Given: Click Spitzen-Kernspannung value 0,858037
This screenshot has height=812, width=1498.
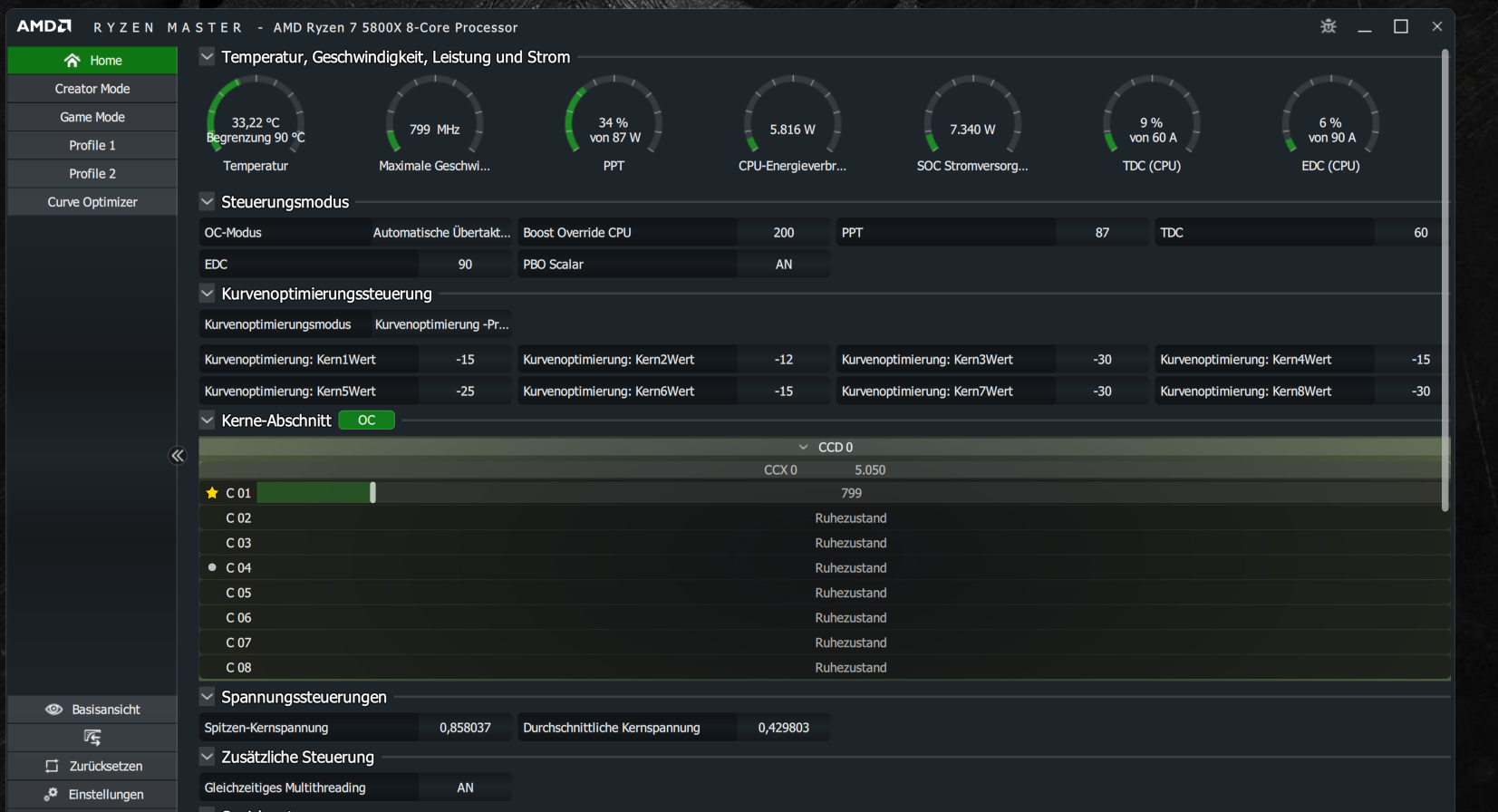Looking at the screenshot, I should click(x=465, y=728).
